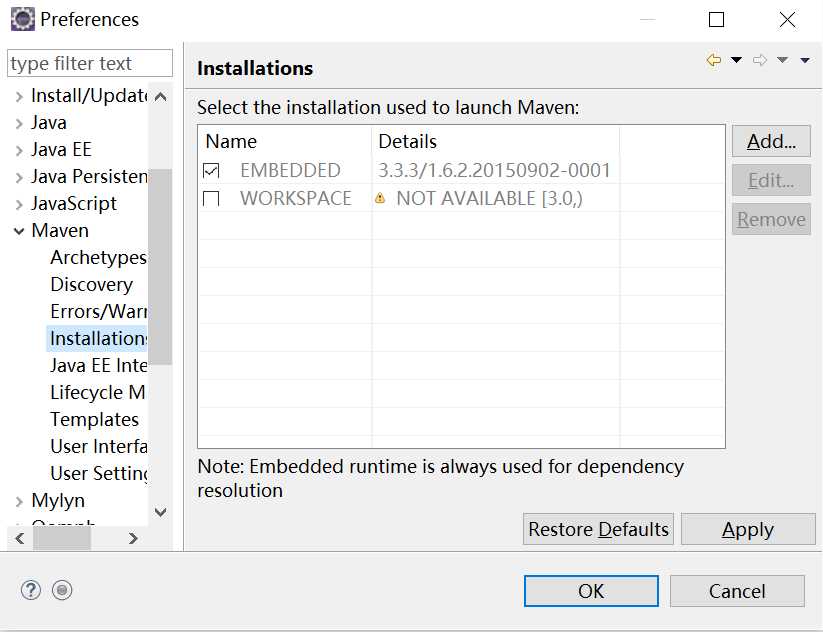Click the warning icon beside NOT AVAILABLE
Image resolution: width=823 pixels, height=632 pixels.
pyautogui.click(x=380, y=199)
